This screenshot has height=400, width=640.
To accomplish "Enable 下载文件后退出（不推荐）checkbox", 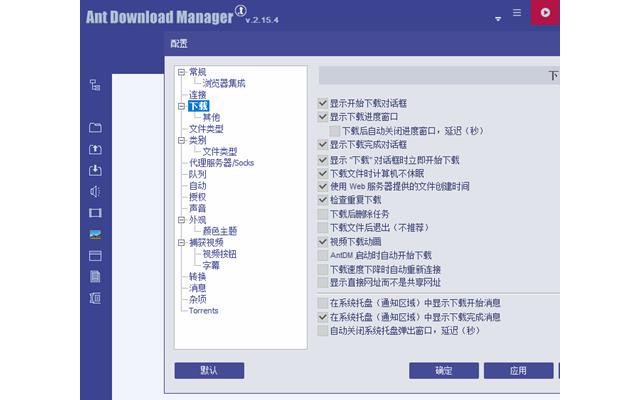I will point(323,227).
